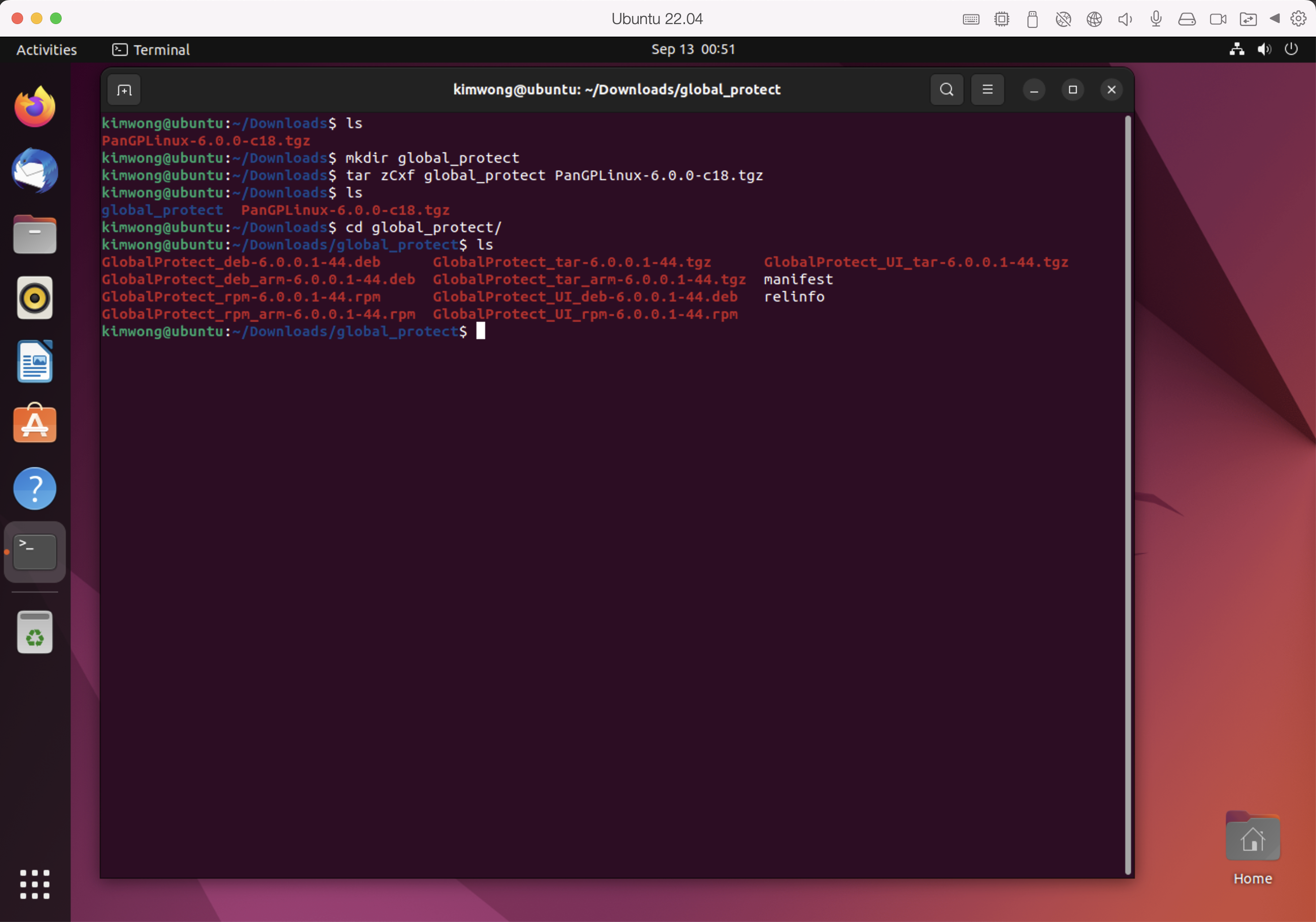Screen dimensions: 1316x922
Task: Click the VM microphone icon
Action: point(1156,19)
